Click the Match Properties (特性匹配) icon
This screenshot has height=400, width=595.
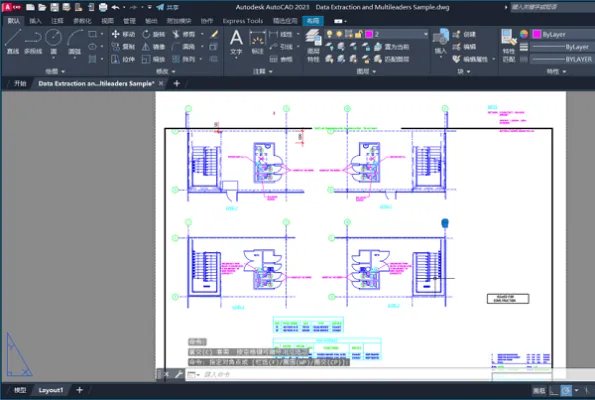[508, 46]
